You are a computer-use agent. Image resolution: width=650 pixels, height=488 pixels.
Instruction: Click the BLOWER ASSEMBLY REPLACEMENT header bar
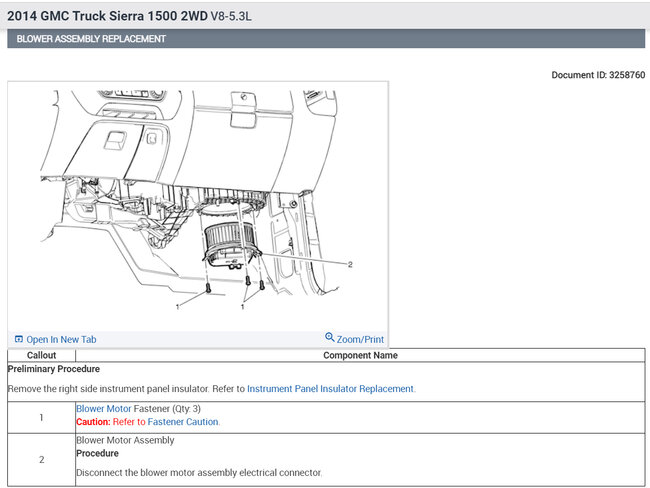coord(326,39)
